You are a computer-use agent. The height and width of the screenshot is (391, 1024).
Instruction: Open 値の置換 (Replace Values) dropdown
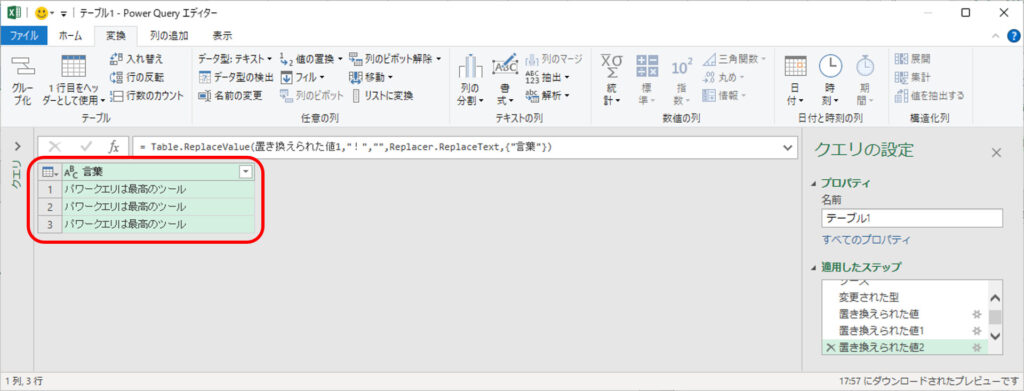311,59
